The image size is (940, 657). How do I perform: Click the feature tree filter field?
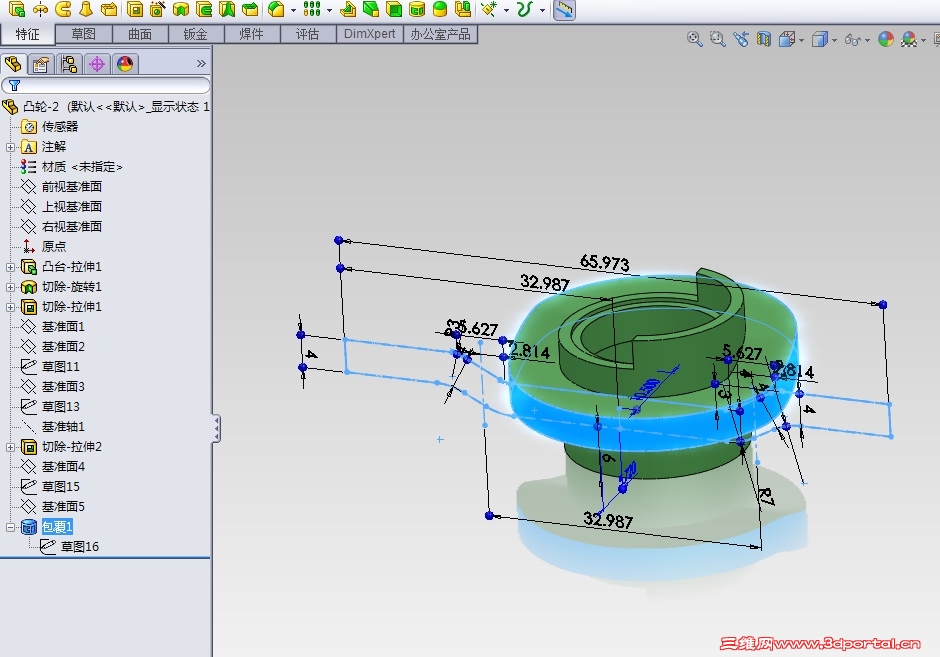[x=106, y=85]
